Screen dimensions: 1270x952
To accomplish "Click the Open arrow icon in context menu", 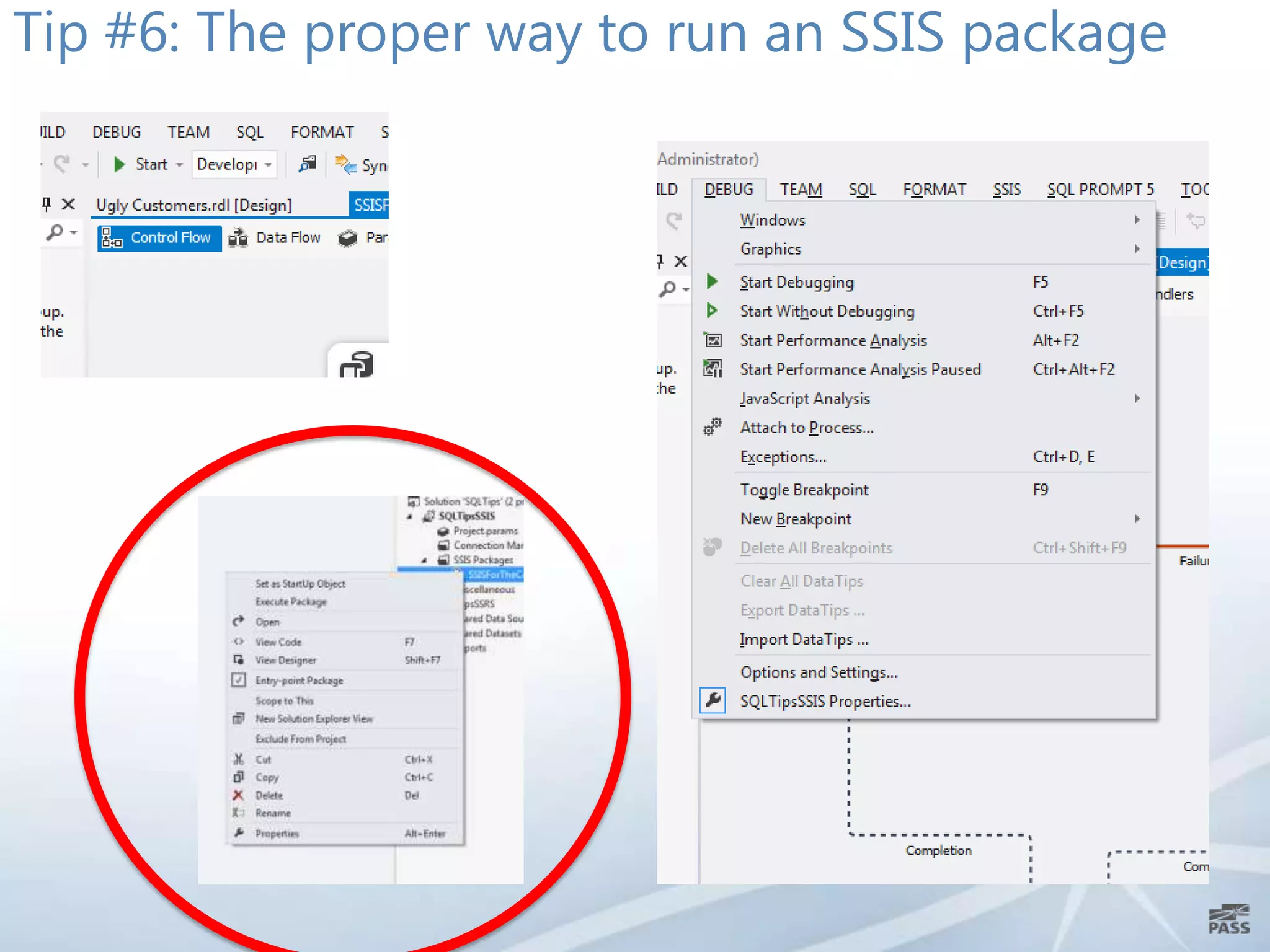I will (x=238, y=621).
